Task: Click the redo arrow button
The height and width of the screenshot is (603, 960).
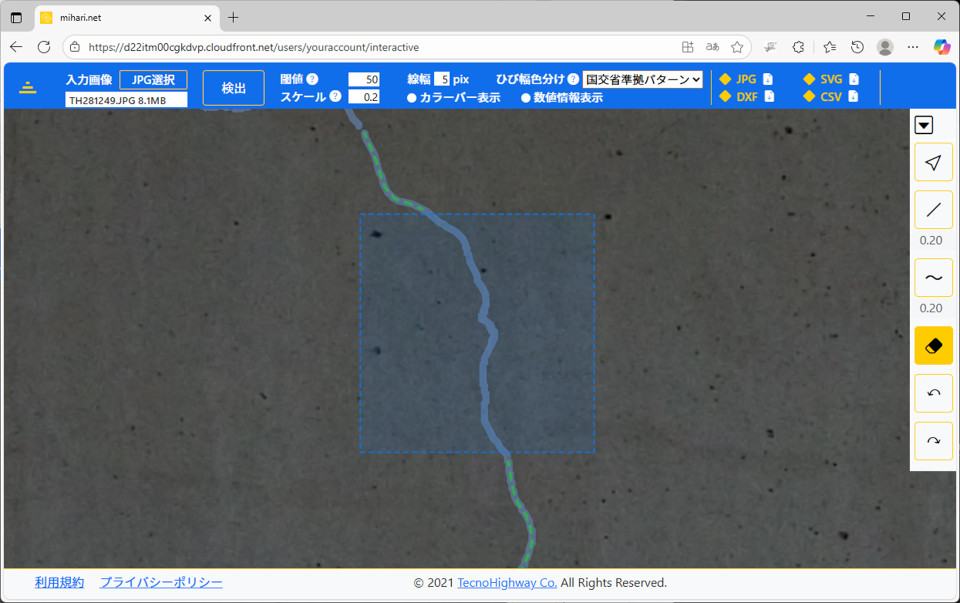Action: pos(933,441)
